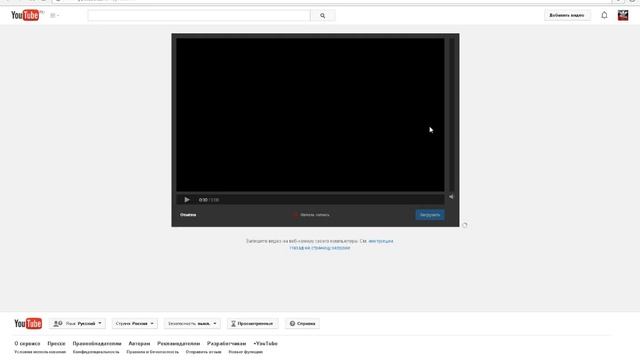Open the Условия использования footer link
The width and height of the screenshot is (640, 360).
pyautogui.click(x=40, y=352)
